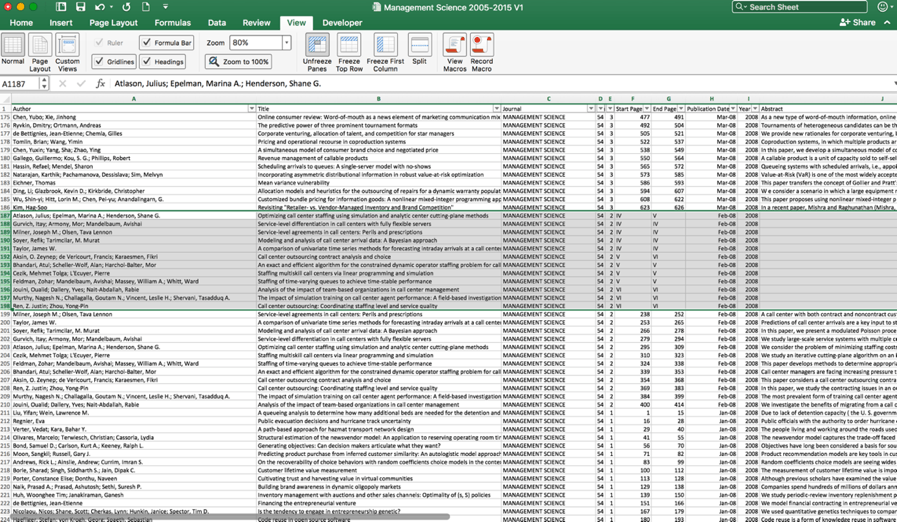Select column A header
Viewport: 897px width, 522px height.
[134, 99]
